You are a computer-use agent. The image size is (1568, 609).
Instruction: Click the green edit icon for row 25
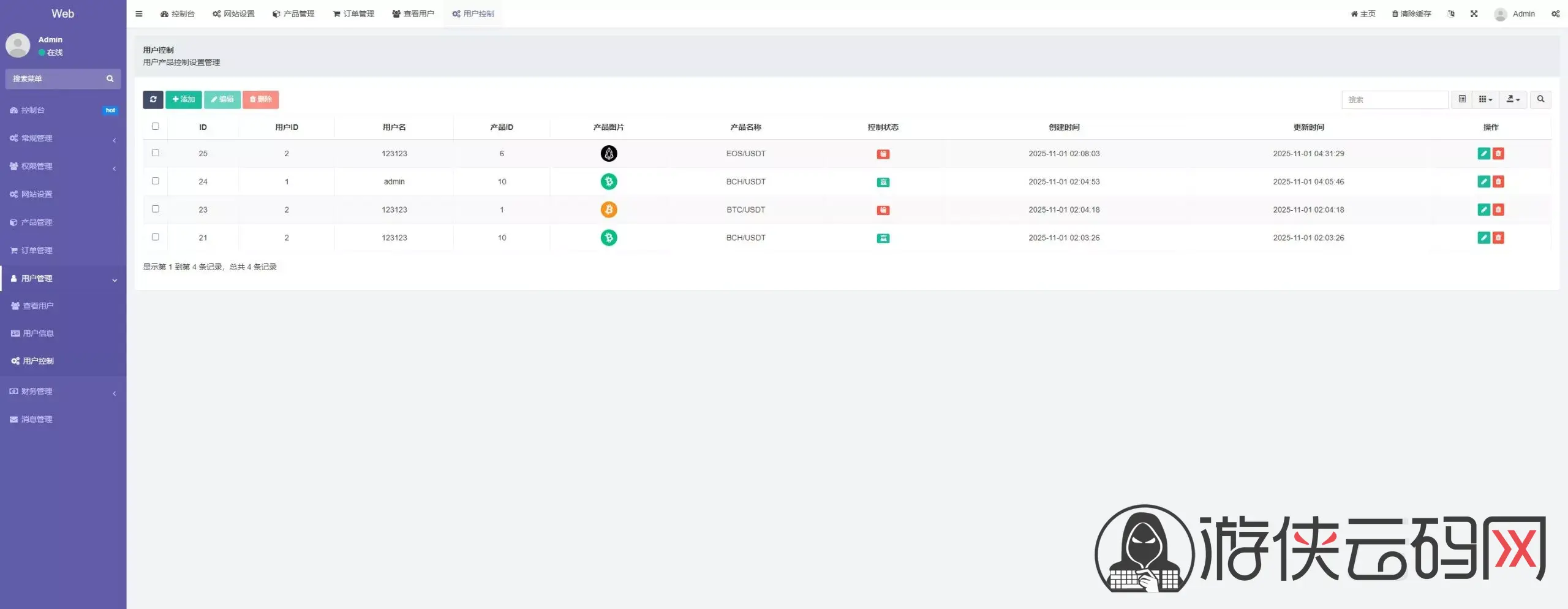[1483, 154]
